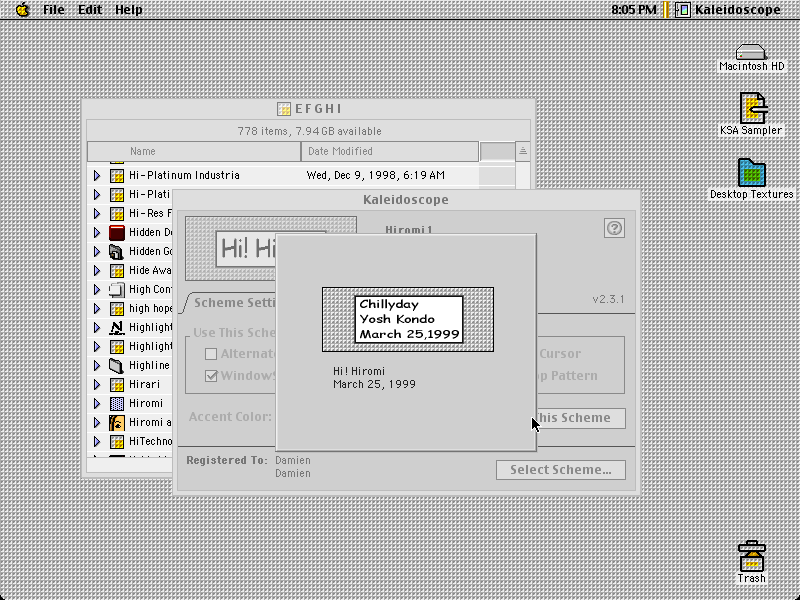This screenshot has height=600, width=800.
Task: Select the KSA Sampler desktop icon
Action: (x=752, y=108)
